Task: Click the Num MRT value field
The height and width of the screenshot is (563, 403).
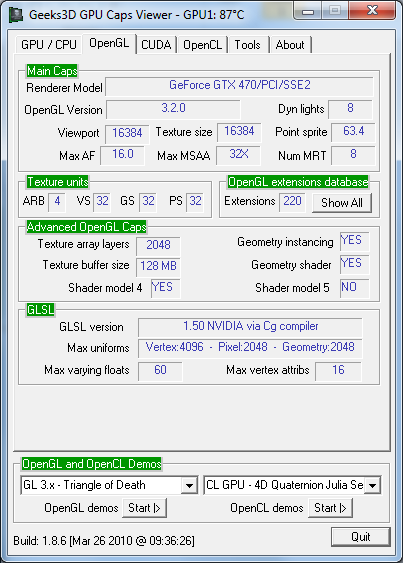Action: point(353,155)
